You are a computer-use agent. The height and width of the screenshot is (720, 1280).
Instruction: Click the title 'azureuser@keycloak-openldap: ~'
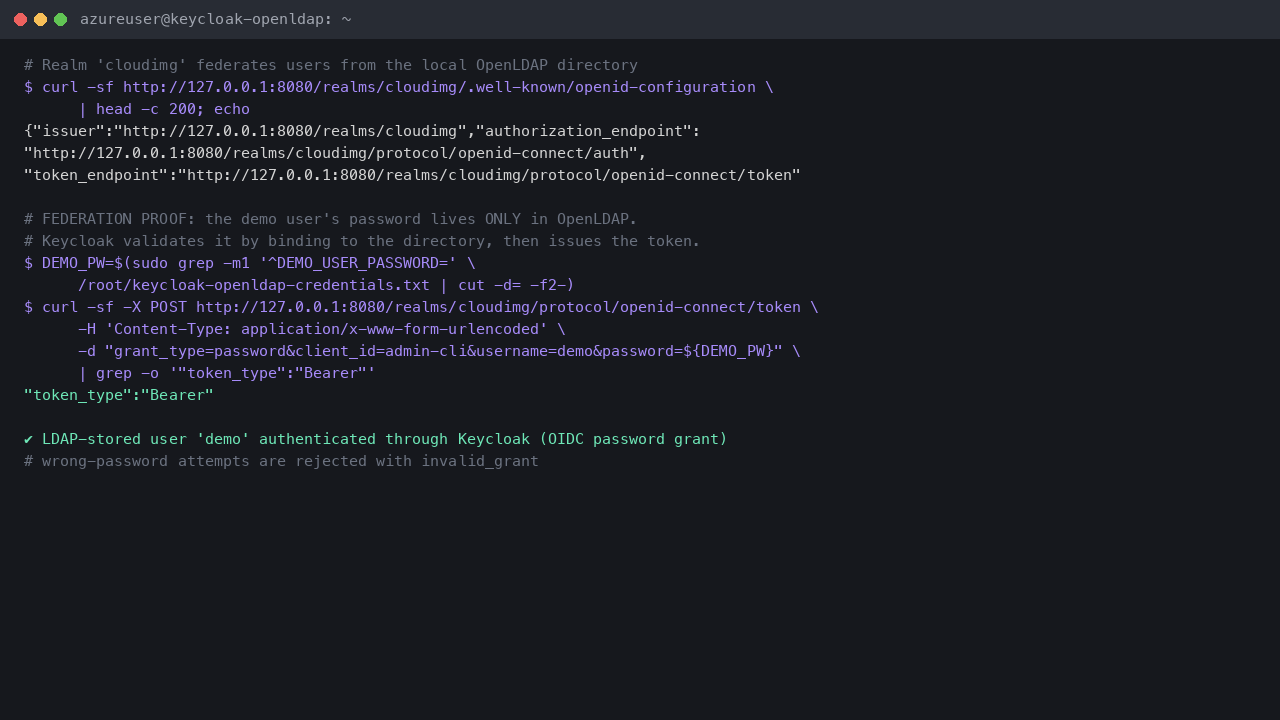click(x=216, y=19)
